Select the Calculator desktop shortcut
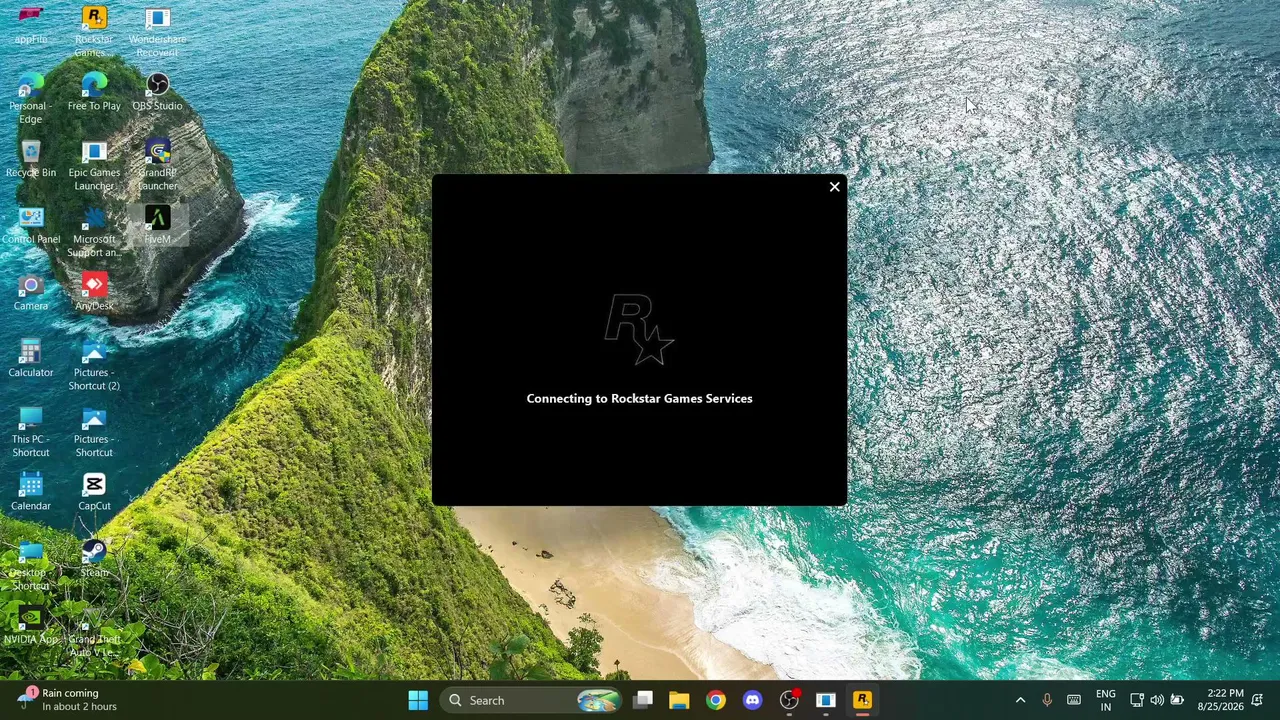The height and width of the screenshot is (720, 1280). [31, 359]
